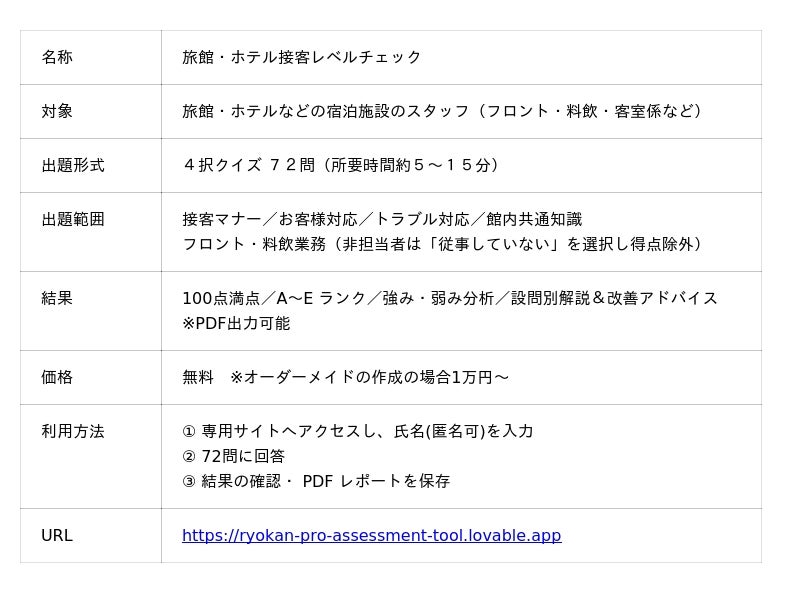Click the 結果 label cell
Viewport: 800px width, 593px height.
tap(57, 299)
